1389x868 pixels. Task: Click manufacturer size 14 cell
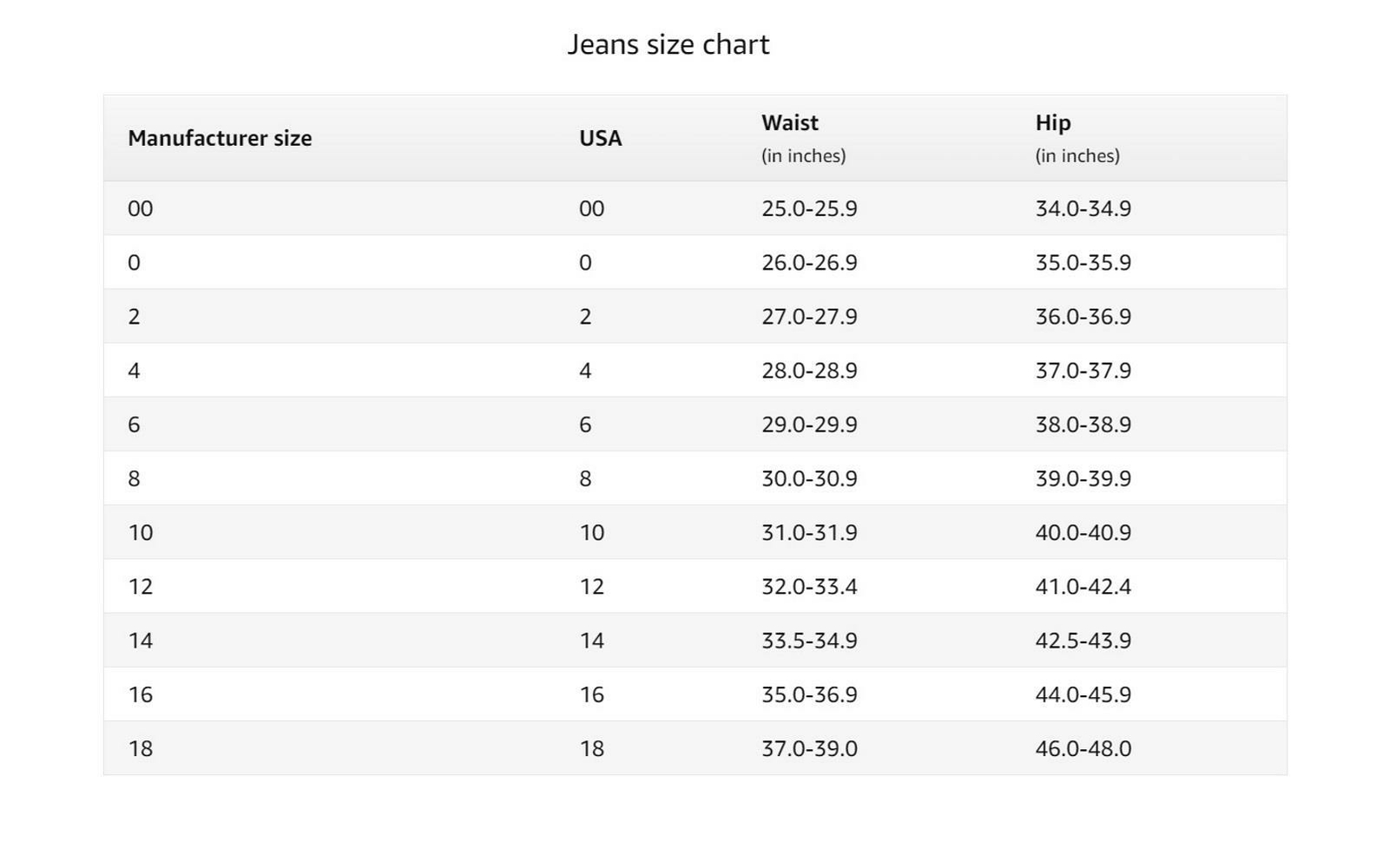click(141, 641)
